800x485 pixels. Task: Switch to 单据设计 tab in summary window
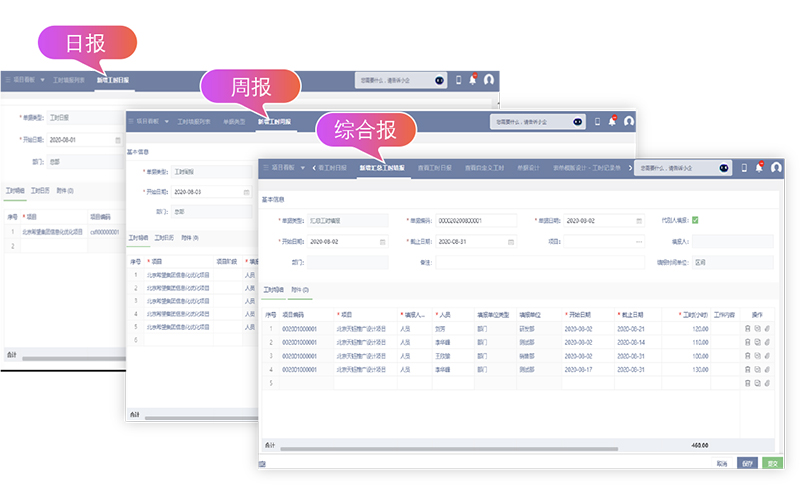tap(528, 168)
